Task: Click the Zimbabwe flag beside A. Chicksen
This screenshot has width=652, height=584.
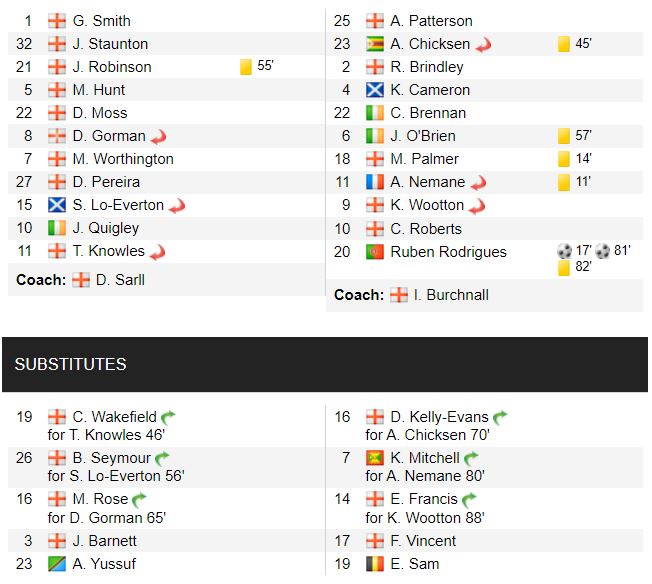Action: pos(375,44)
